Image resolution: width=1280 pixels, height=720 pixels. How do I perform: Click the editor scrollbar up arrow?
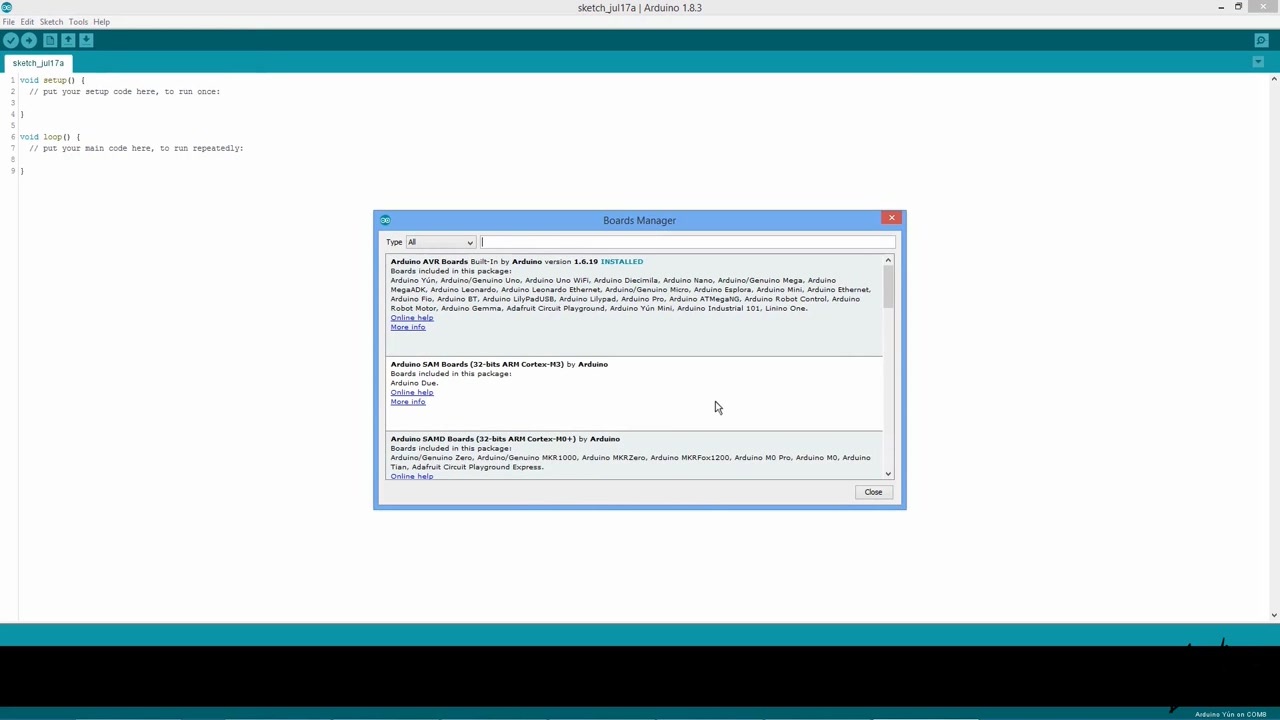(1274, 78)
